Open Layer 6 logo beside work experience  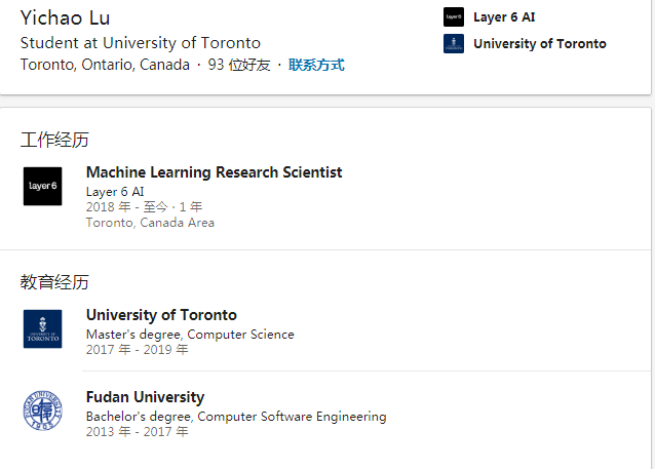pyautogui.click(x=43, y=186)
